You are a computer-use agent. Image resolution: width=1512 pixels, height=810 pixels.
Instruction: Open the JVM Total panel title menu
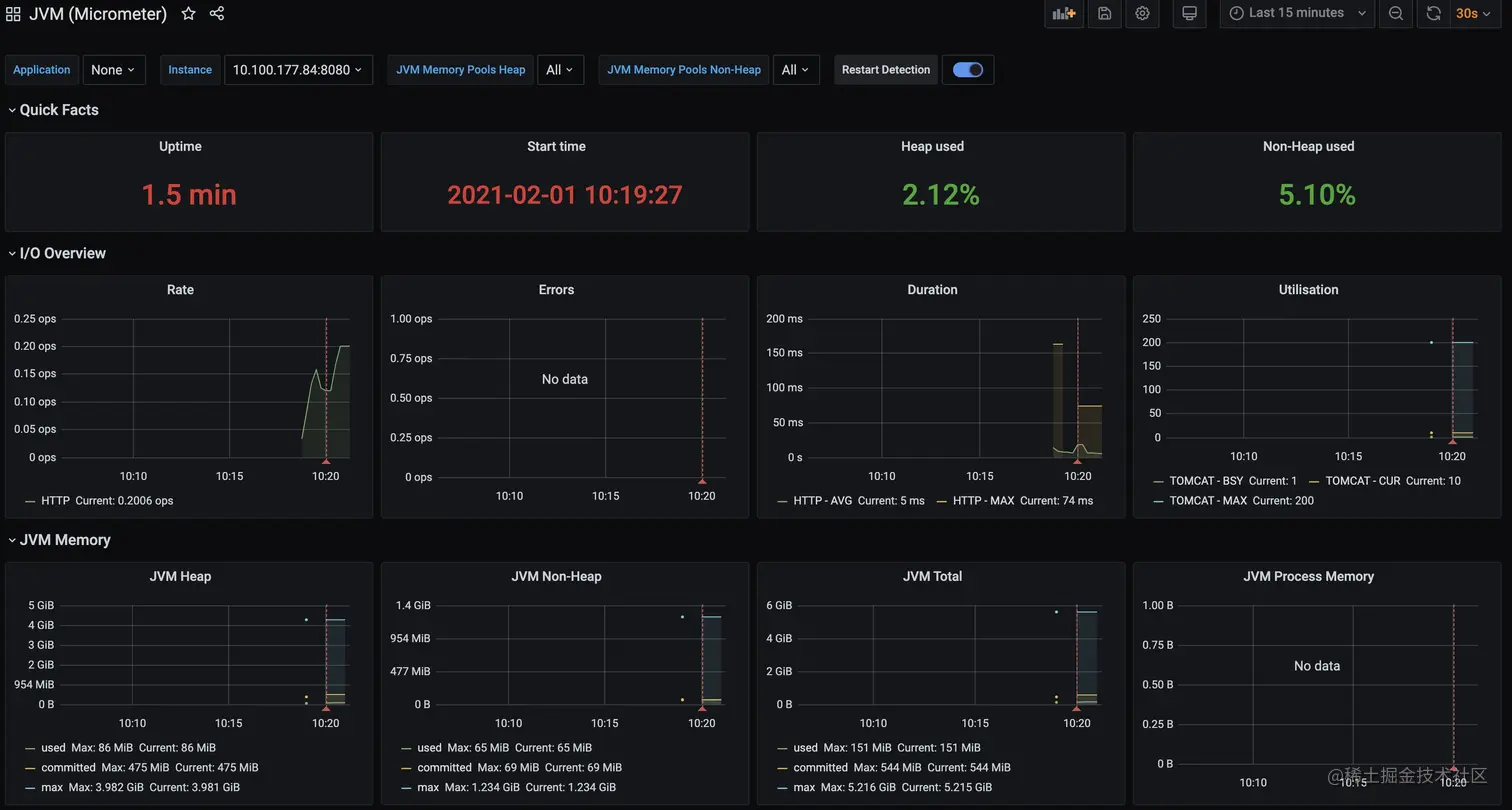(932, 576)
